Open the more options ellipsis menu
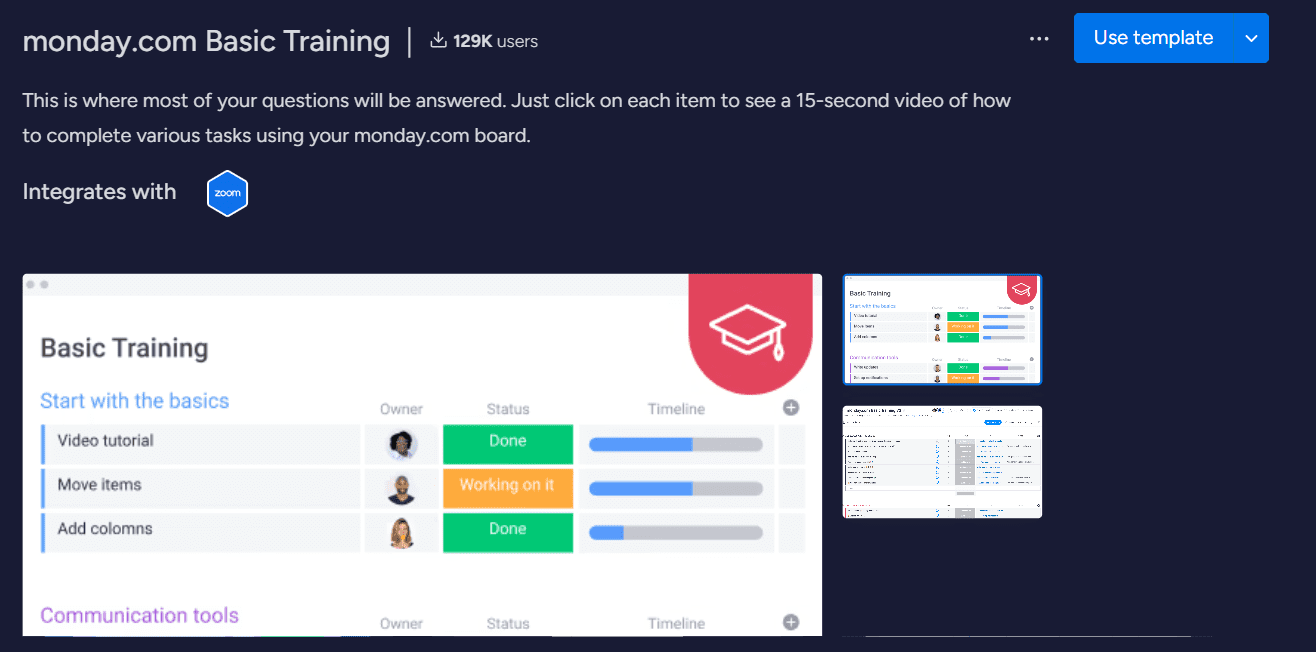This screenshot has height=652, width=1316. 1039,38
